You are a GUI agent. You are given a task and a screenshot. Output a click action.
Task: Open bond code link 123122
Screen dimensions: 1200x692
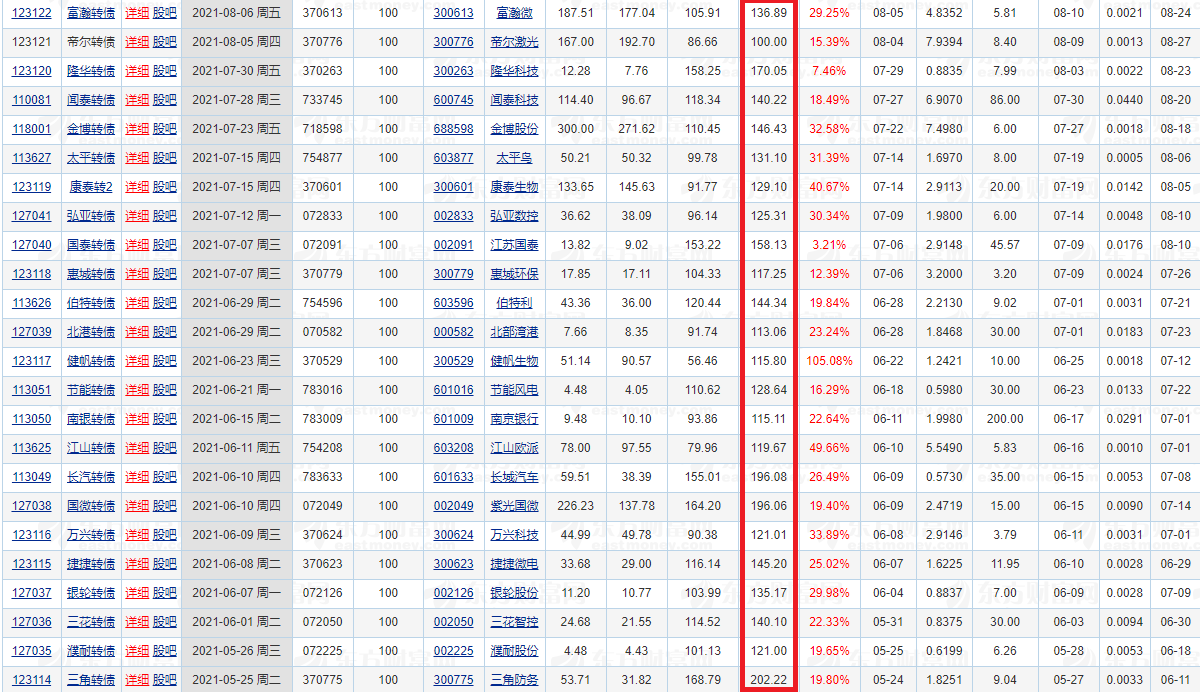click(x=31, y=13)
